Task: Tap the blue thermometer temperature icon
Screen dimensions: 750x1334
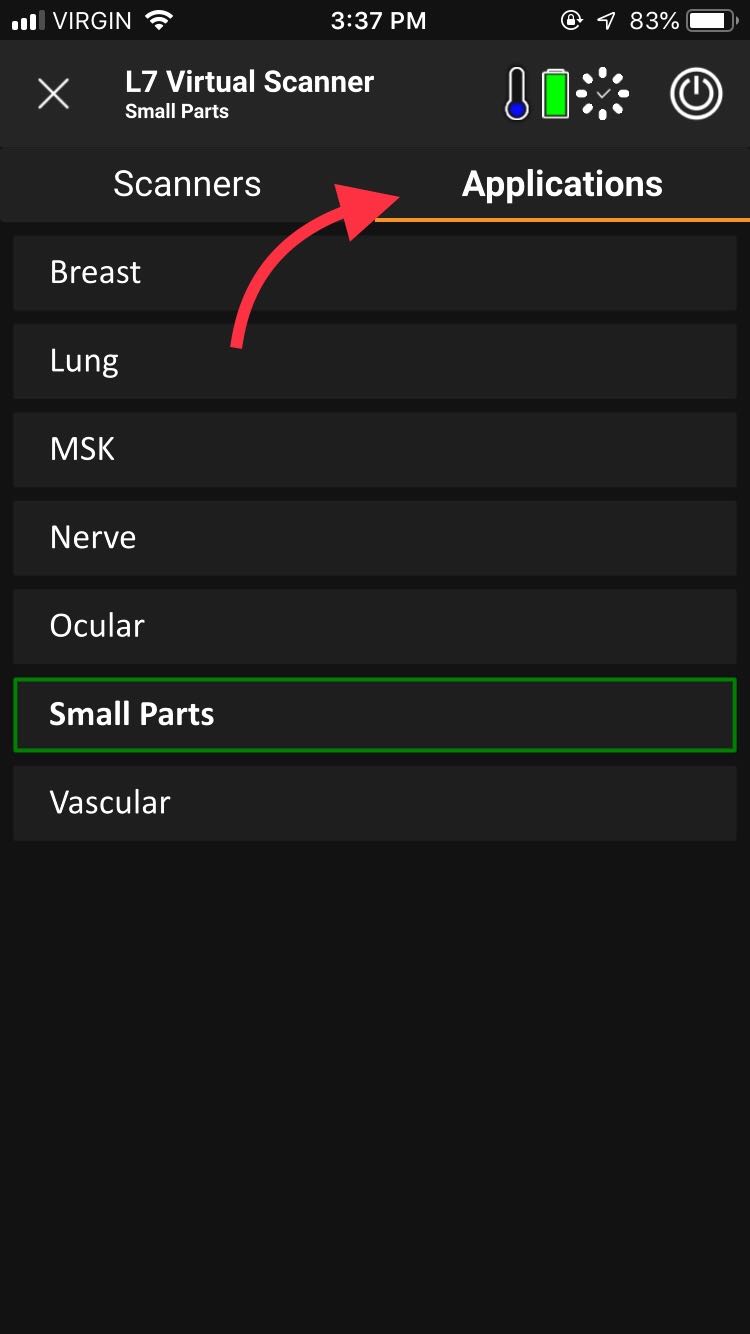Action: pyautogui.click(x=516, y=94)
